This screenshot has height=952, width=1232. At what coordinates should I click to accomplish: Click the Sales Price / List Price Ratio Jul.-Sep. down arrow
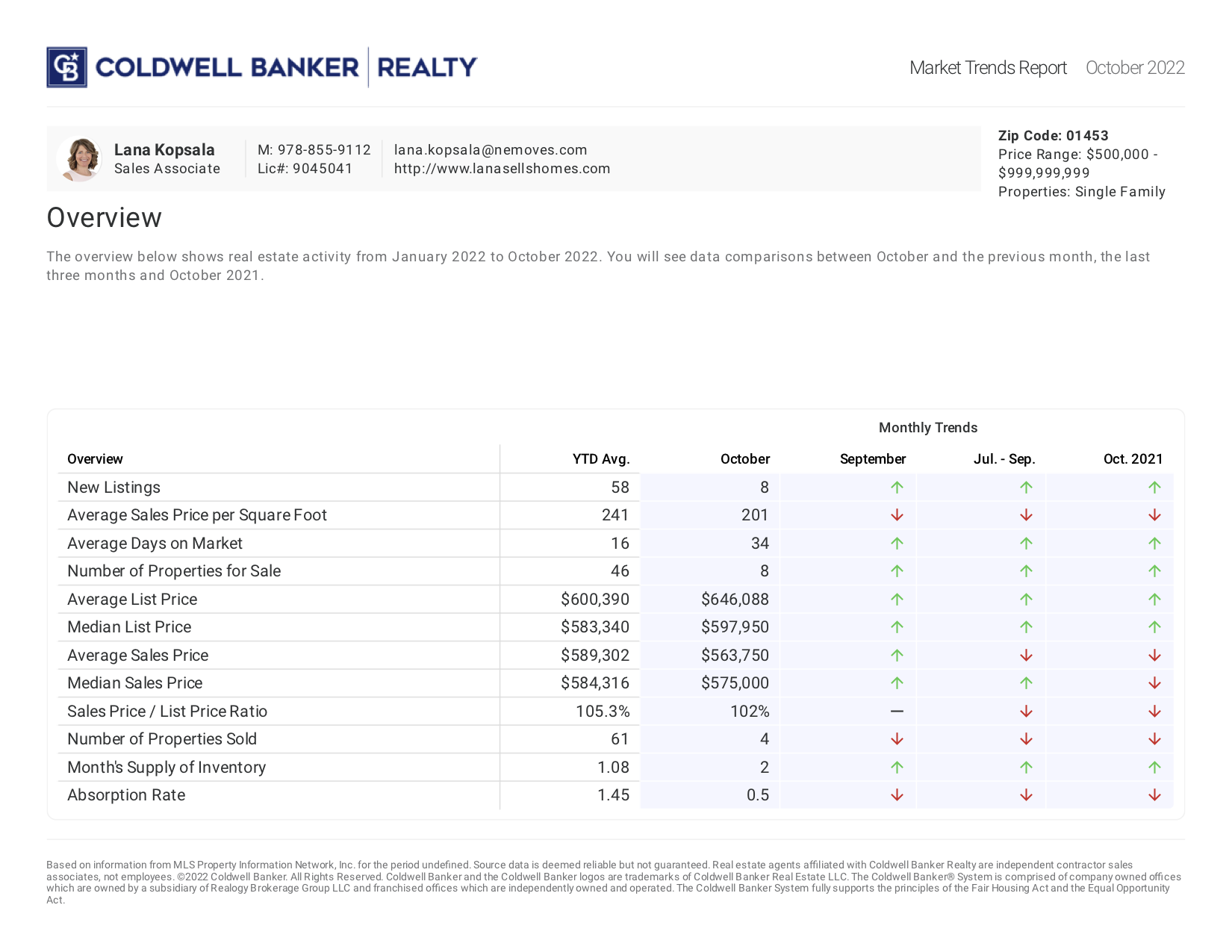1026,712
